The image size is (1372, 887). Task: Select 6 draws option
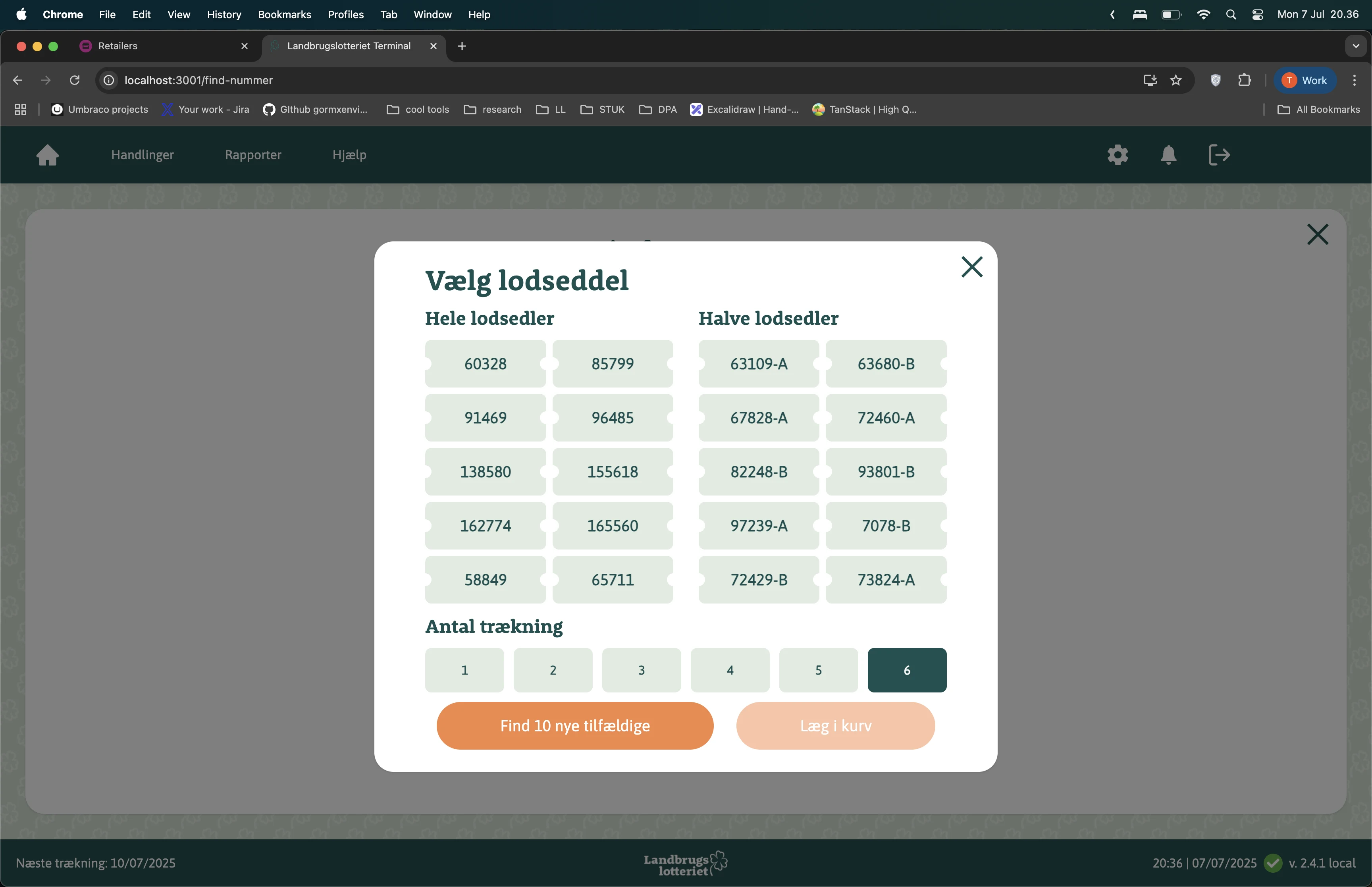coord(906,670)
